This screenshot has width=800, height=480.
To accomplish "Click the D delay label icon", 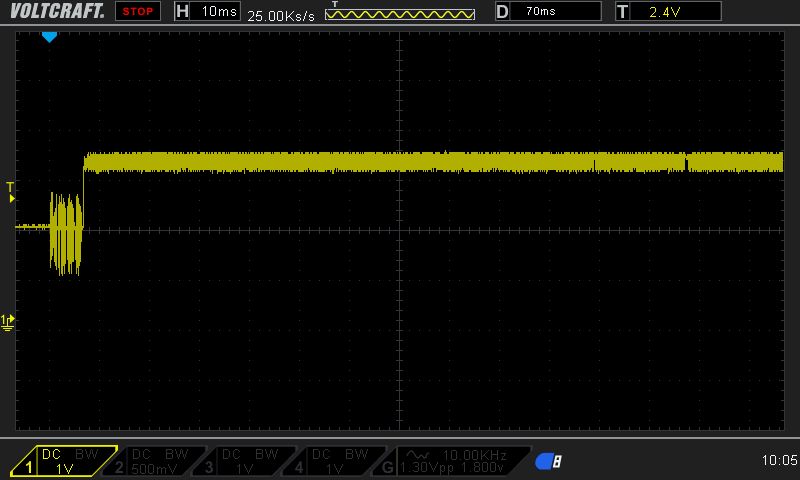I will click(x=502, y=12).
